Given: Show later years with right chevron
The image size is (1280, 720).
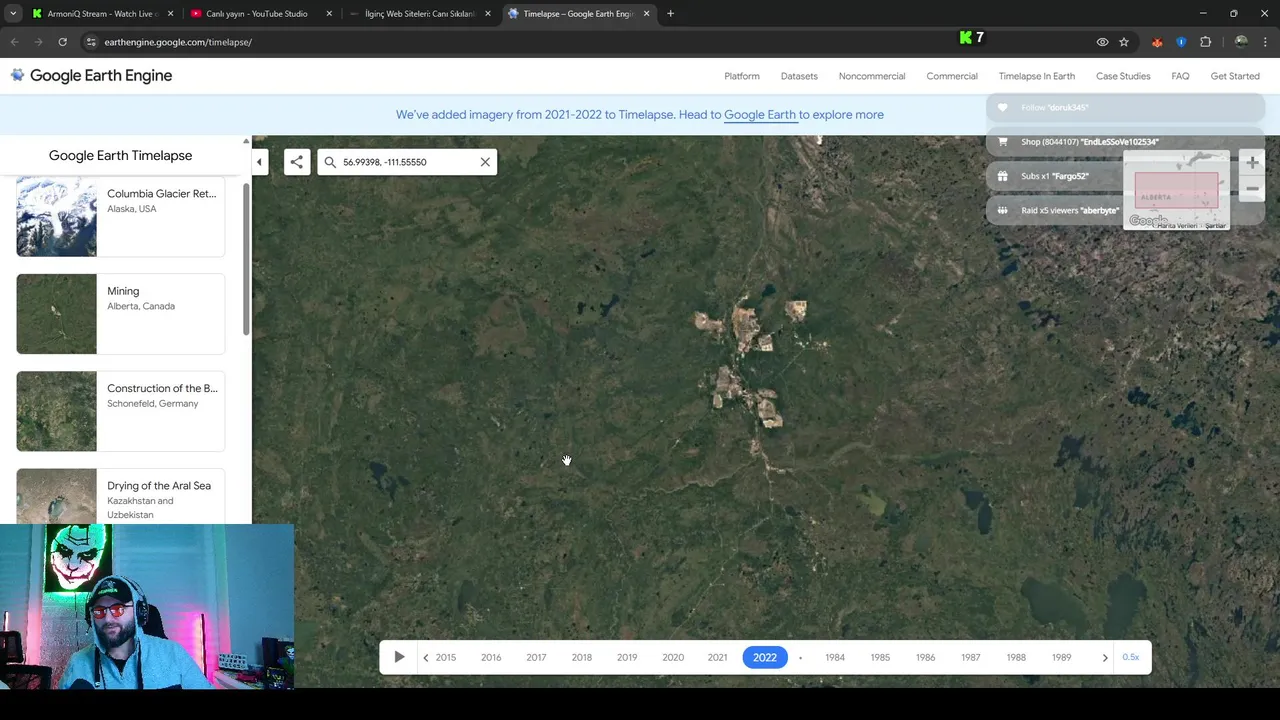Looking at the screenshot, I should (x=1105, y=657).
